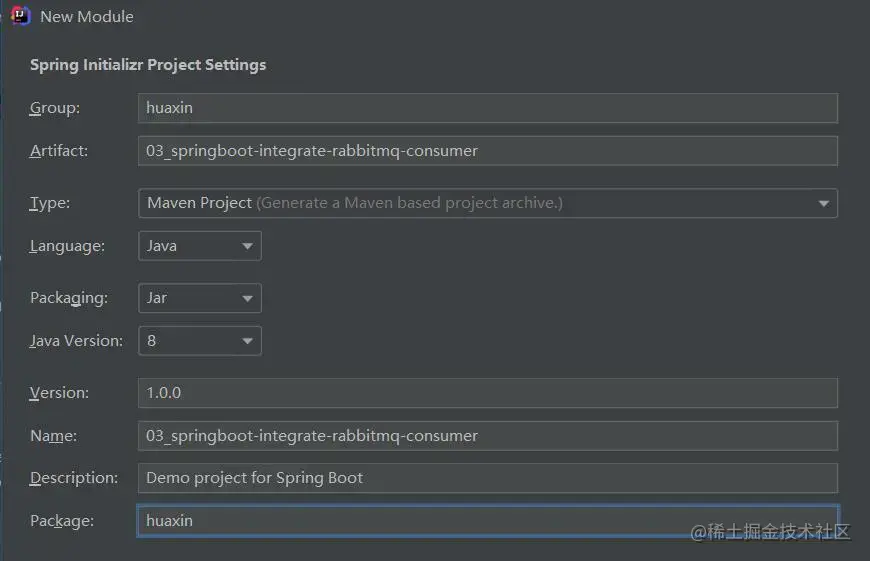Focus the Name text field
The width and height of the screenshot is (870, 561).
click(487, 436)
